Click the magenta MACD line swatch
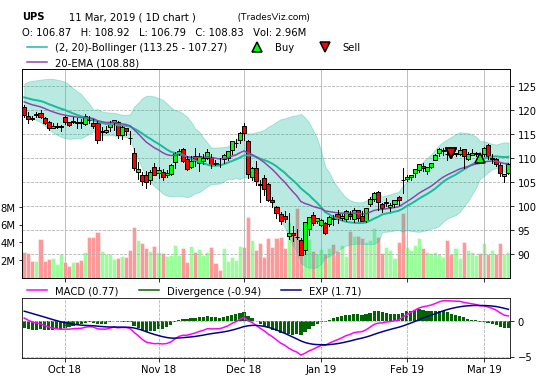This screenshot has width=541, height=386. pos(37,290)
